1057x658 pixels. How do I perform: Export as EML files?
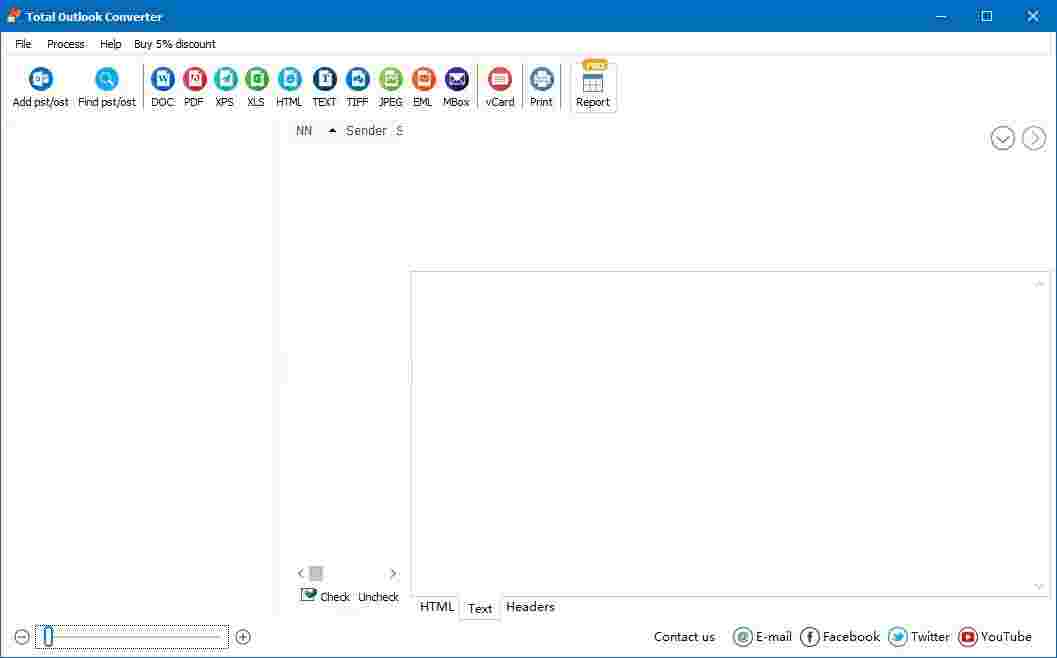pos(423,88)
